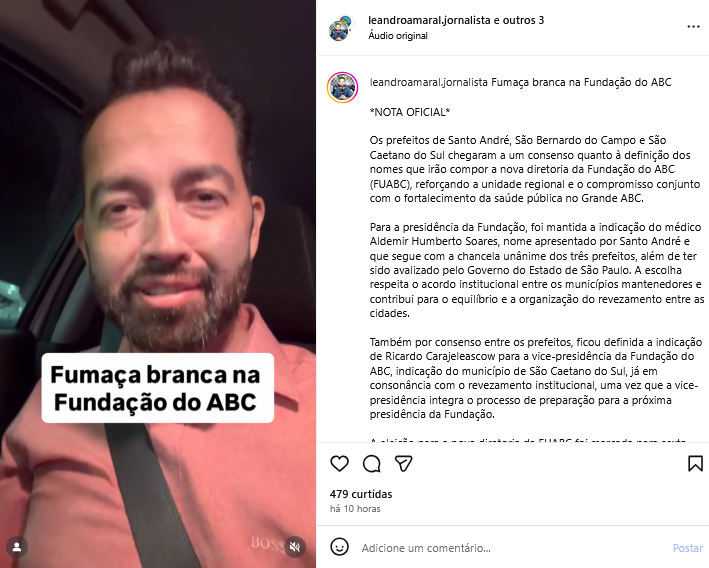Click profile avatar in post header
Viewport: 709px width, 568px height.
[341, 28]
